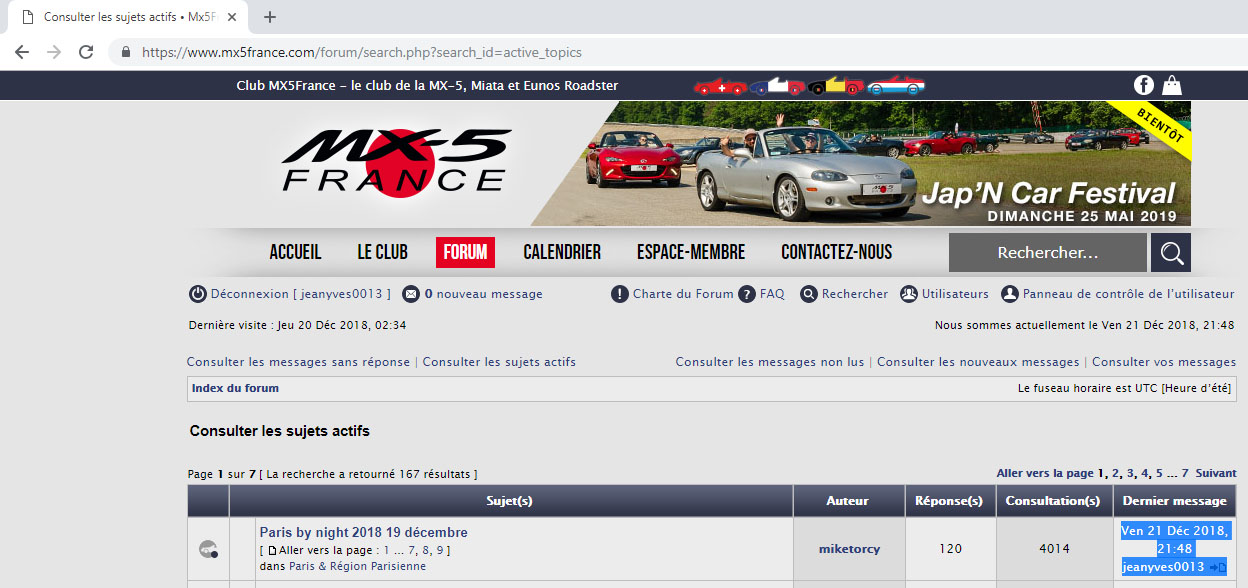The image size is (1248, 588).
Task: Click the browser forward arrow
Action: [54, 52]
